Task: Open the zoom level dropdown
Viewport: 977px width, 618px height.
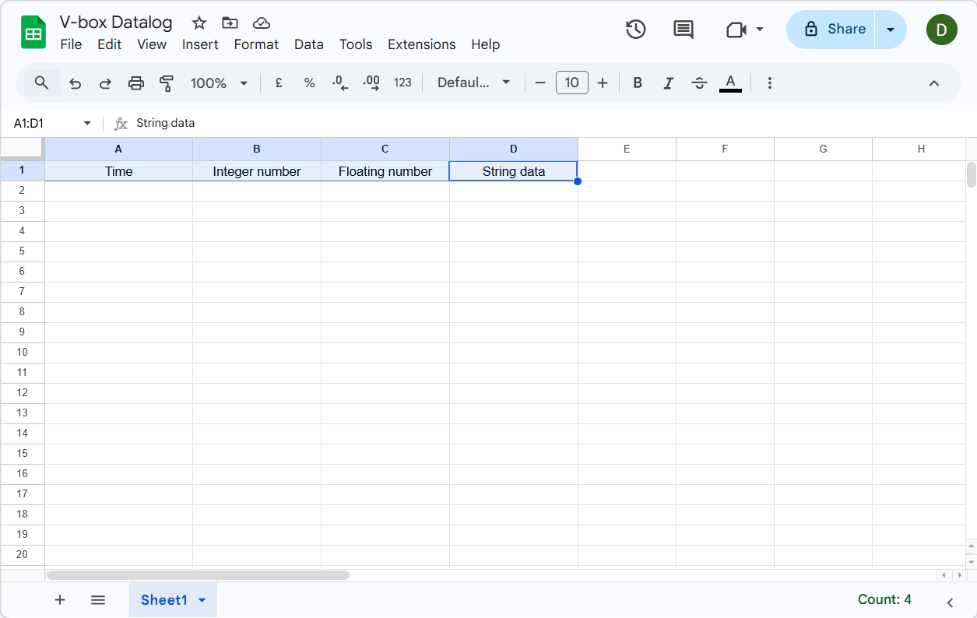Action: 243,83
